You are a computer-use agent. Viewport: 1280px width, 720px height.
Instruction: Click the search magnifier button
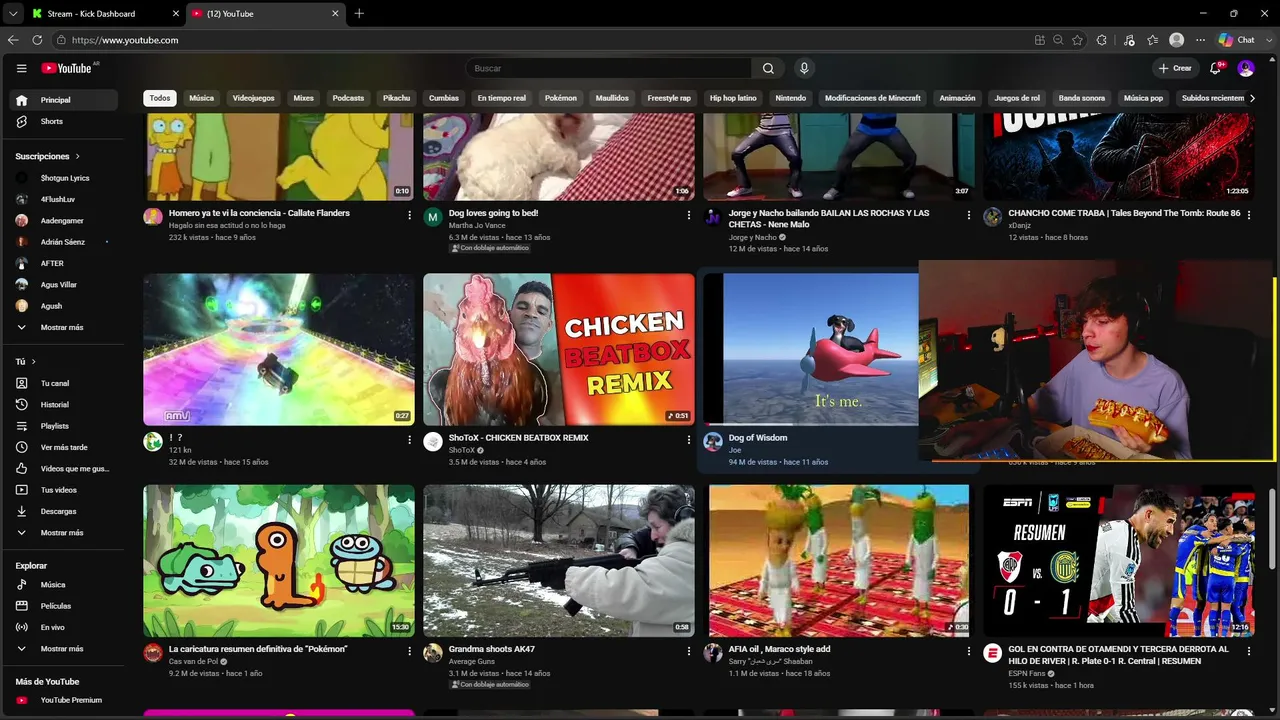768,68
